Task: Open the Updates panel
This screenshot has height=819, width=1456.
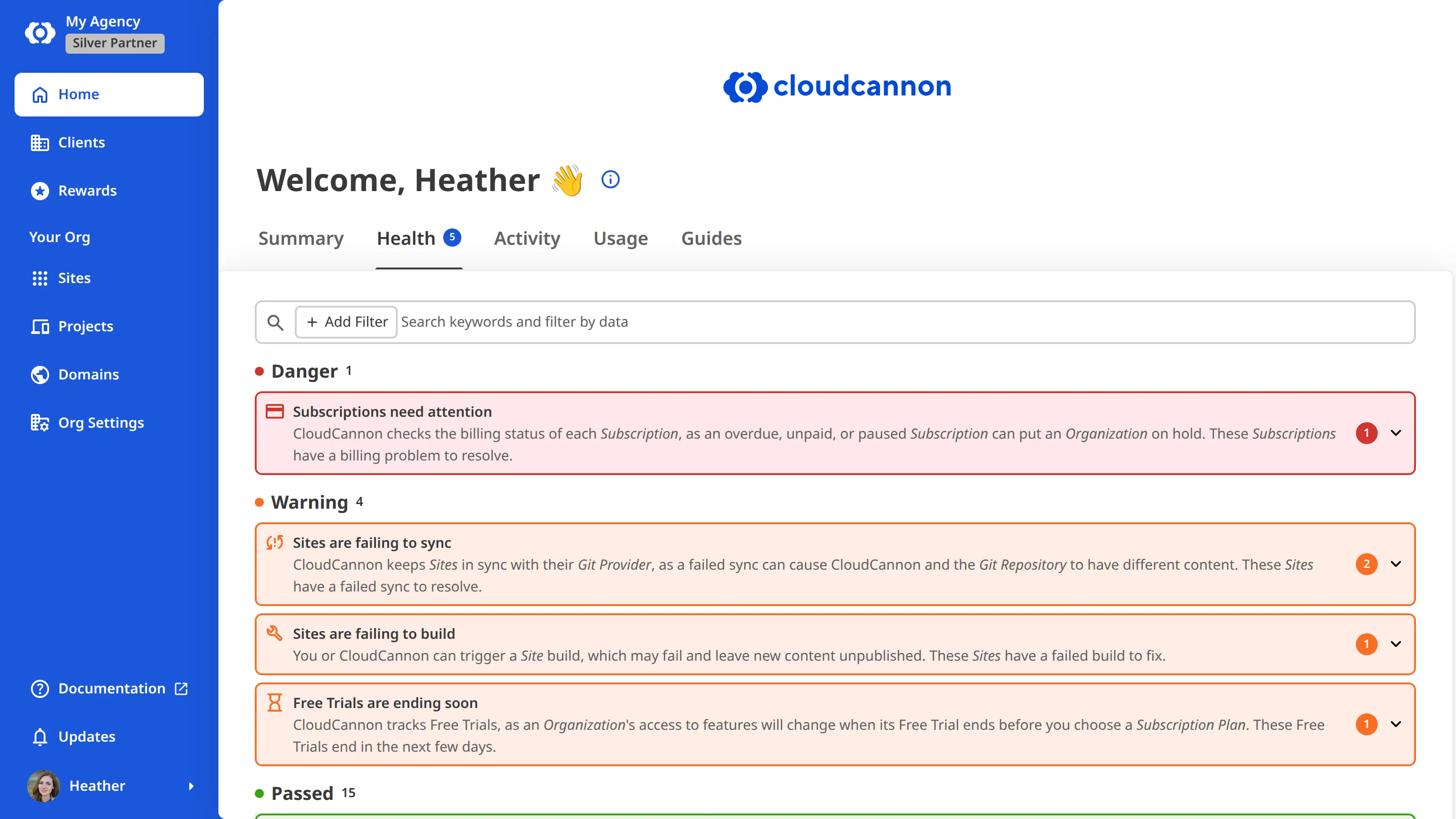Action: click(109, 737)
